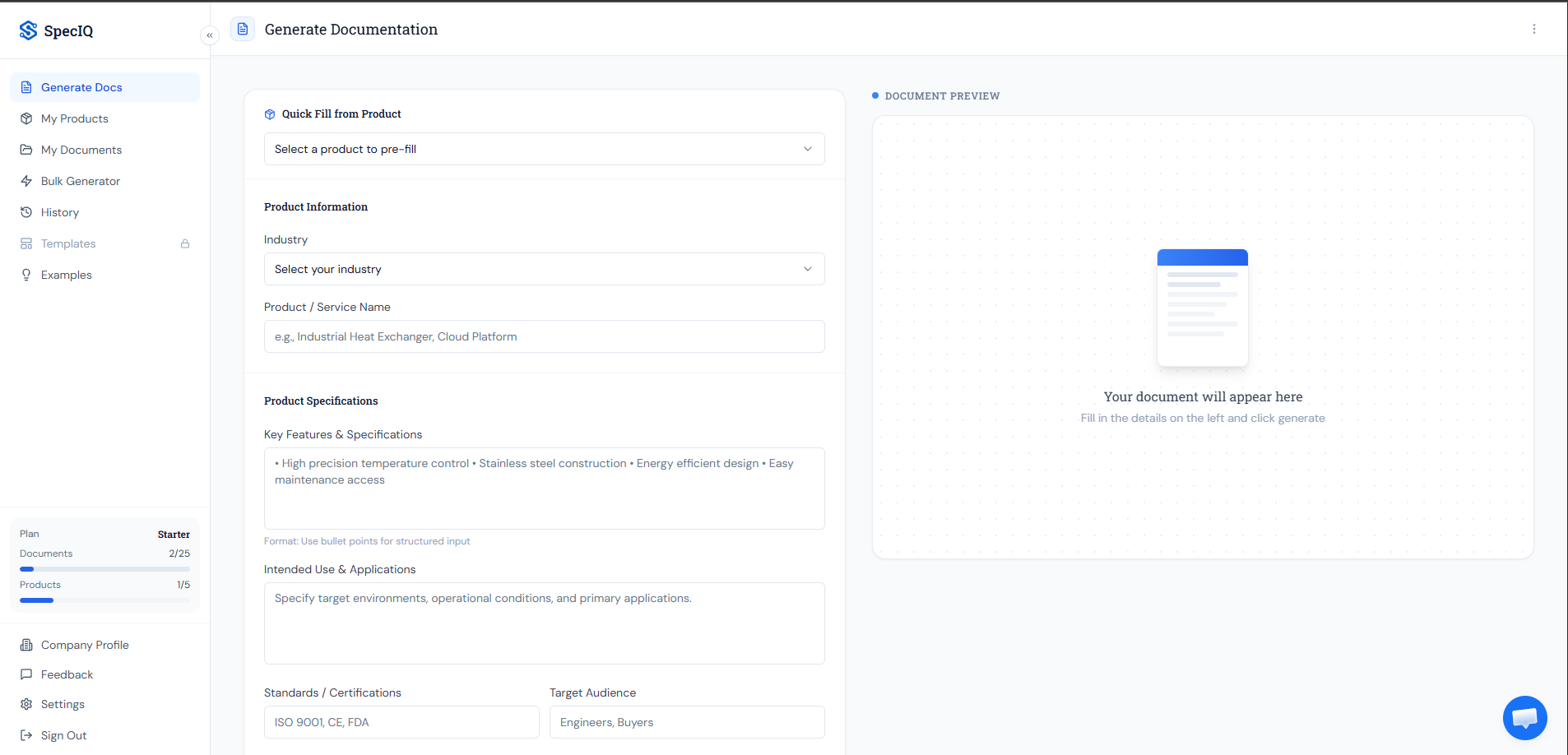Click the Templates layout icon
Viewport: 1568px width, 755px height.
tap(26, 243)
